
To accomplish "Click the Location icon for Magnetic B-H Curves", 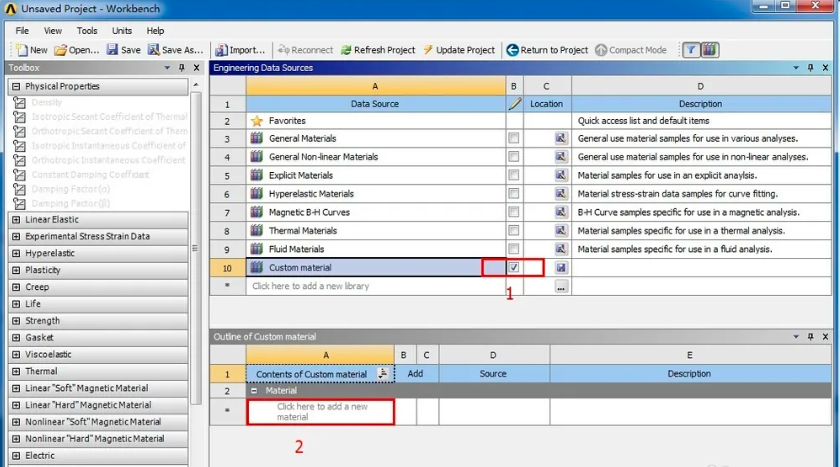I will pos(560,212).
